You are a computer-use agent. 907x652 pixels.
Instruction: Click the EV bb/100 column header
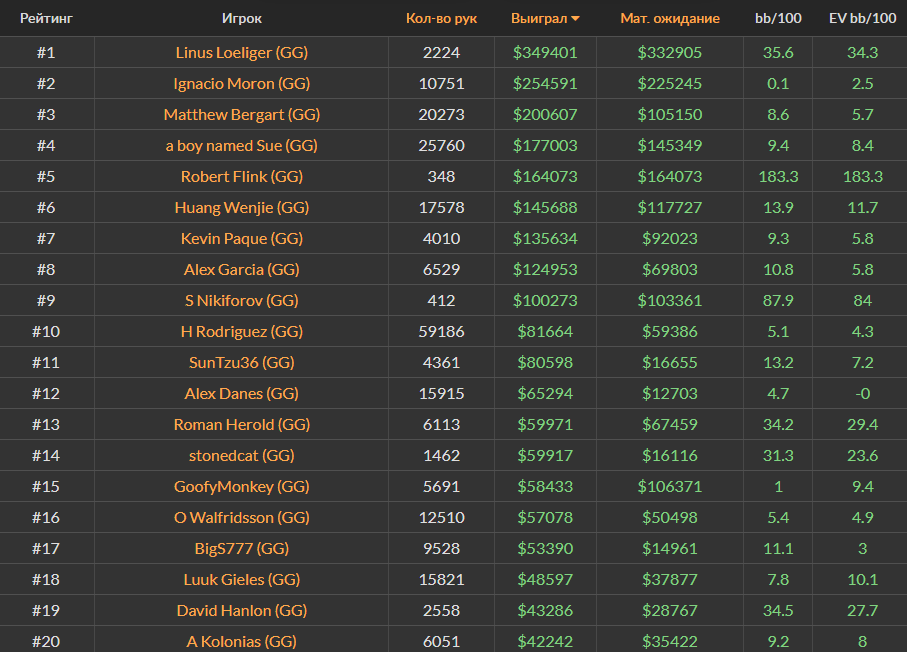[862, 18]
